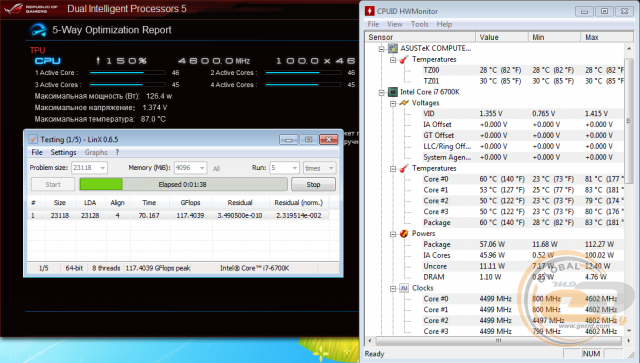Open the Tools menu in HWMonitor
640x363 pixels.
click(420, 24)
